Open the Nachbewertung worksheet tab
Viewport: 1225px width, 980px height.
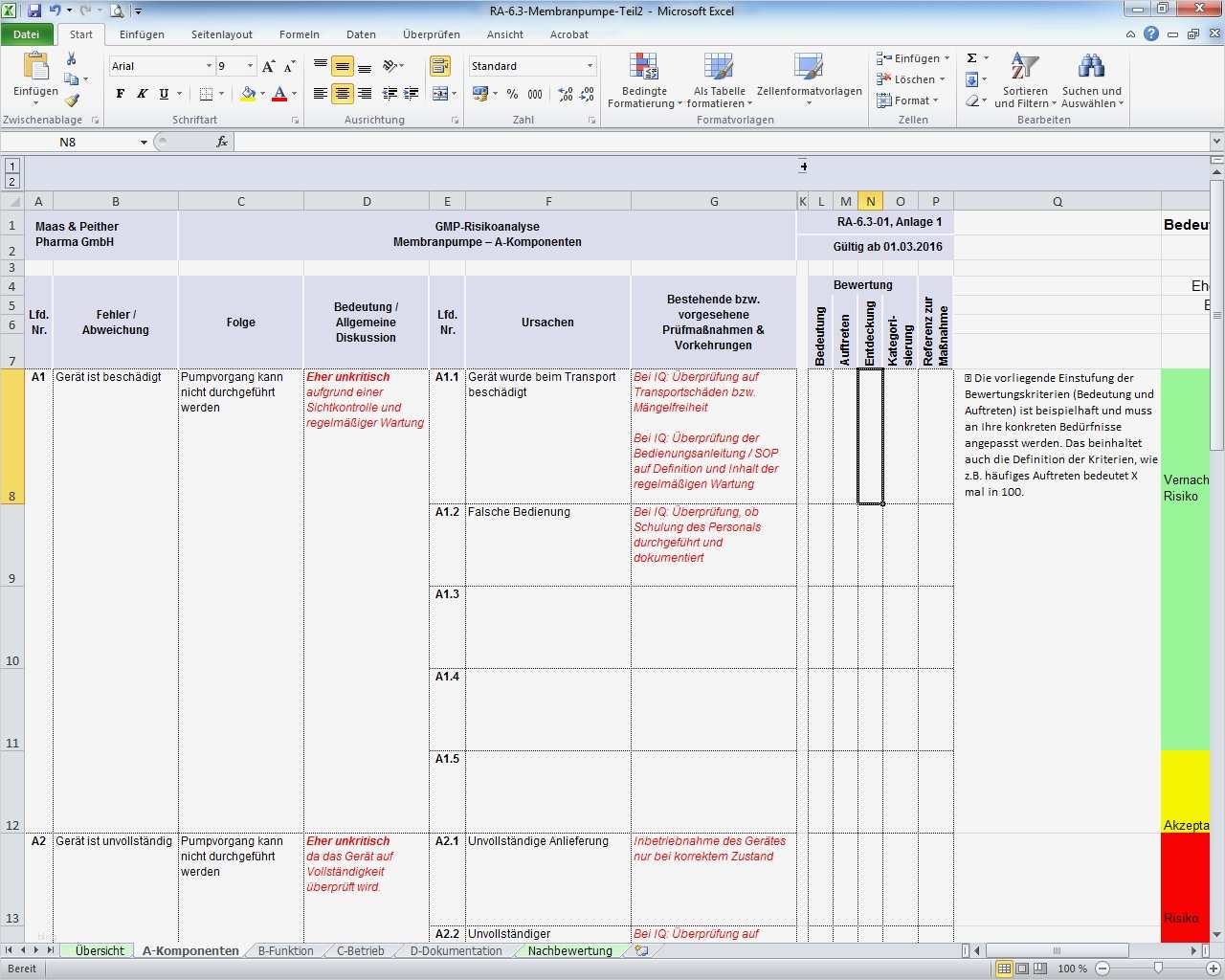click(x=568, y=950)
